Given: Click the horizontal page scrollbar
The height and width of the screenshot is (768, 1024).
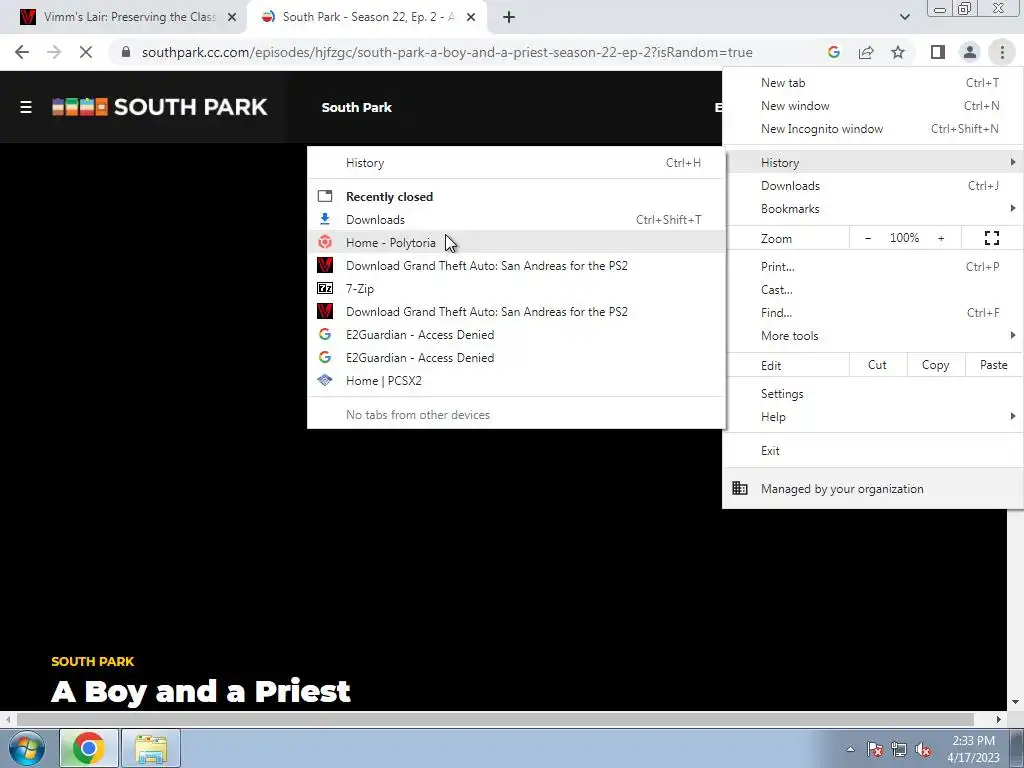Looking at the screenshot, I should (x=496, y=719).
